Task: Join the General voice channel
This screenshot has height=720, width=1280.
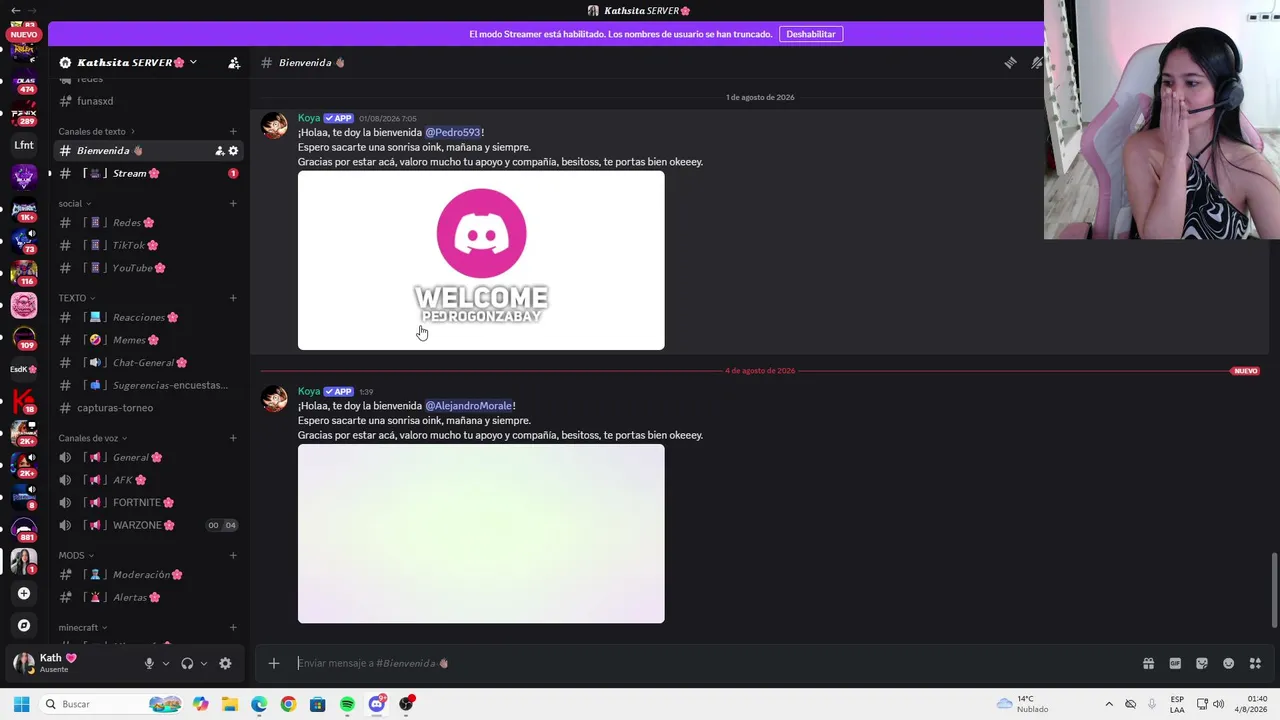Action: (x=147, y=457)
